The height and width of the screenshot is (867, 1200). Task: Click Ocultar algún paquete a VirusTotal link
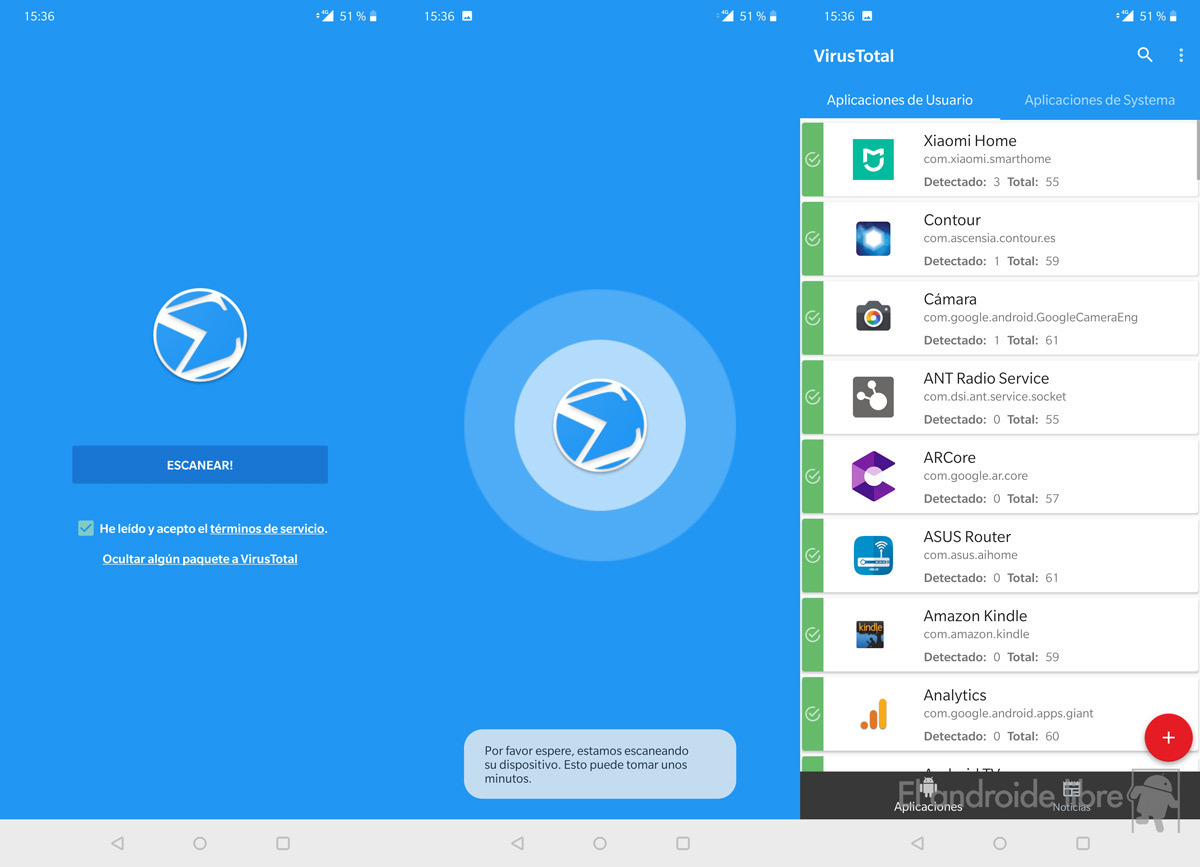pyautogui.click(x=200, y=559)
